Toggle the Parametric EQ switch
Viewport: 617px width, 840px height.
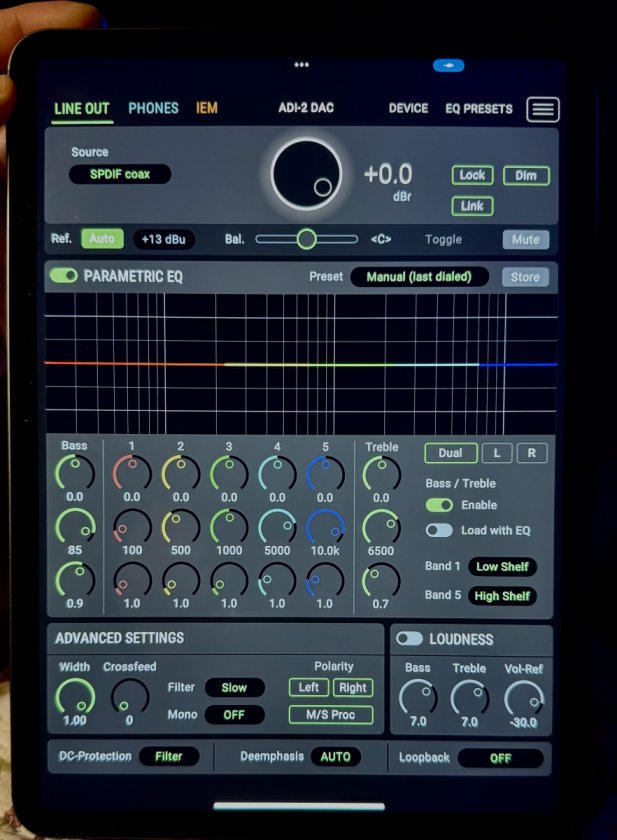click(x=64, y=276)
